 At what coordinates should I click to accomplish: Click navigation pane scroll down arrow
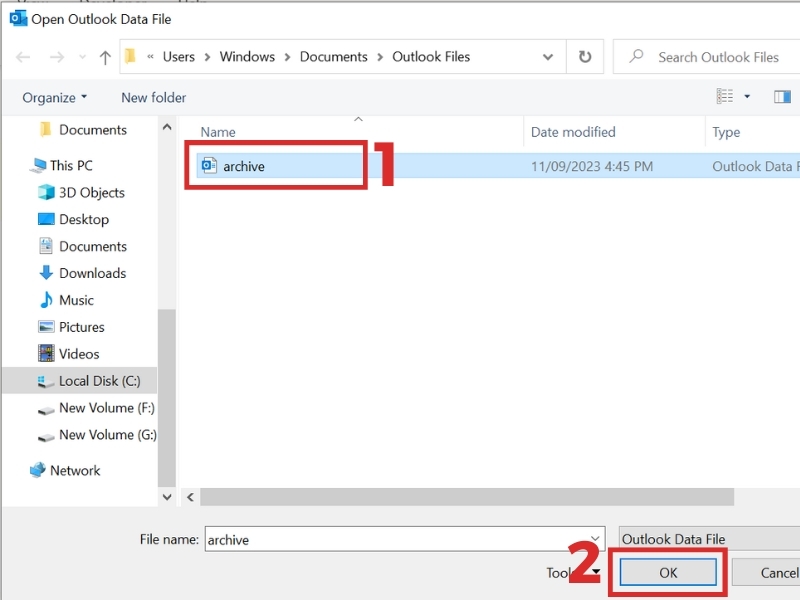[167, 497]
